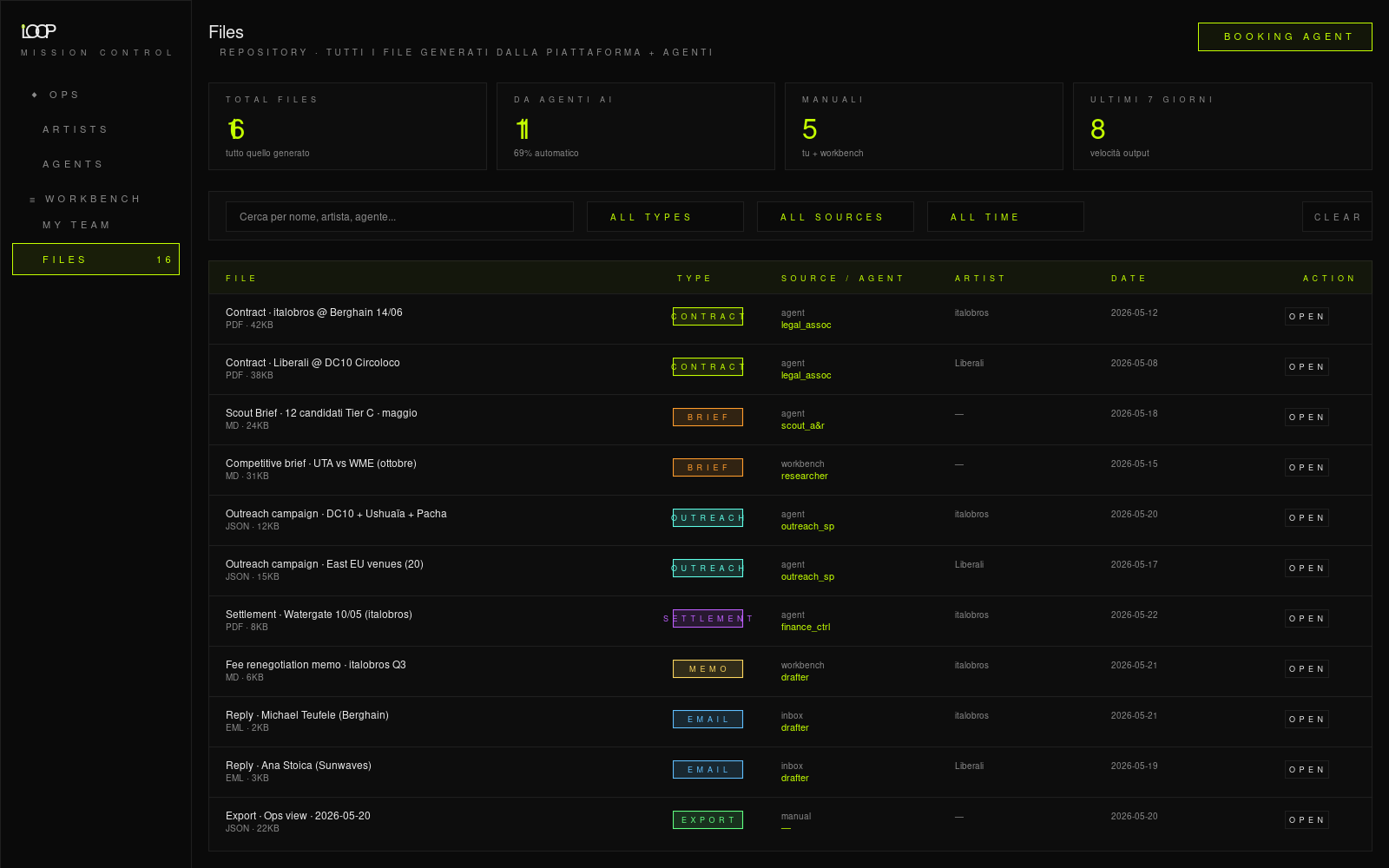Click EMAIL tag on Michael Teufele row

point(708,720)
